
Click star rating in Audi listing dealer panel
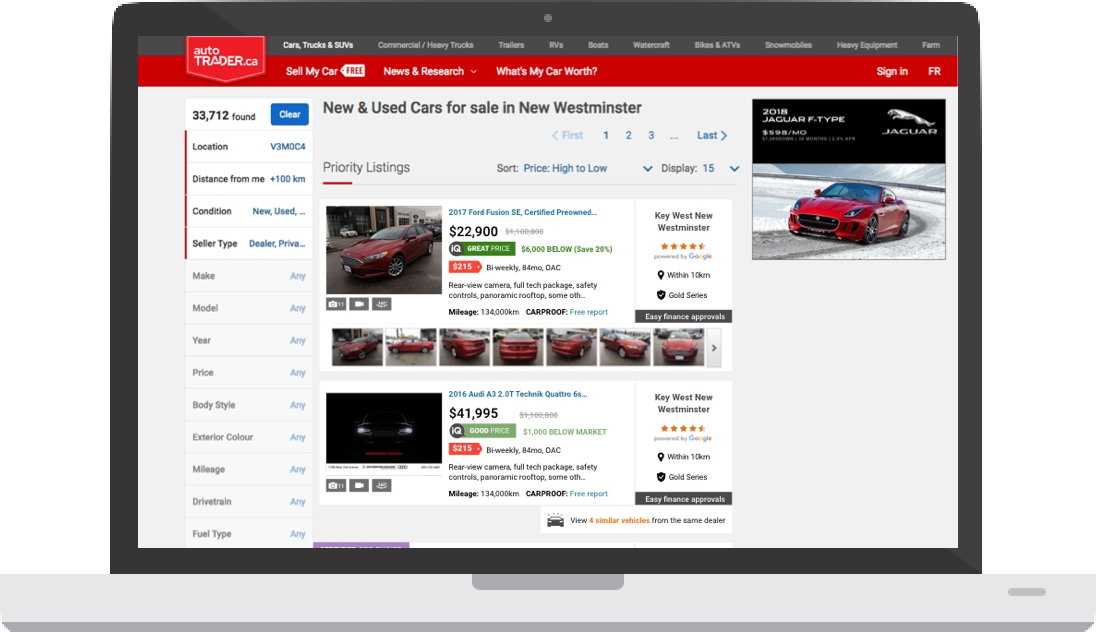683,428
